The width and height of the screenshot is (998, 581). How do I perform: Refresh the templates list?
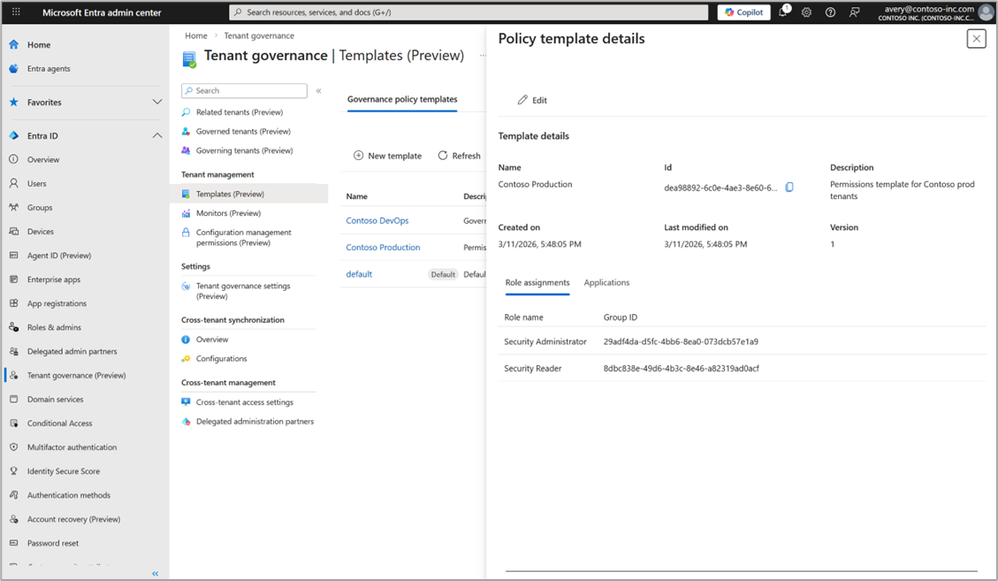(459, 155)
